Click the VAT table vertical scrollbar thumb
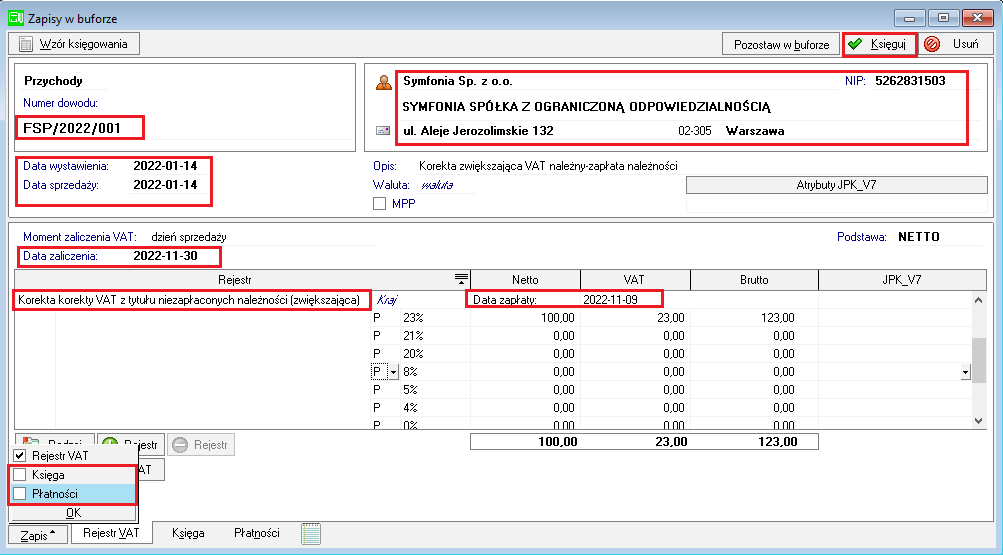1003x555 pixels. point(978,361)
